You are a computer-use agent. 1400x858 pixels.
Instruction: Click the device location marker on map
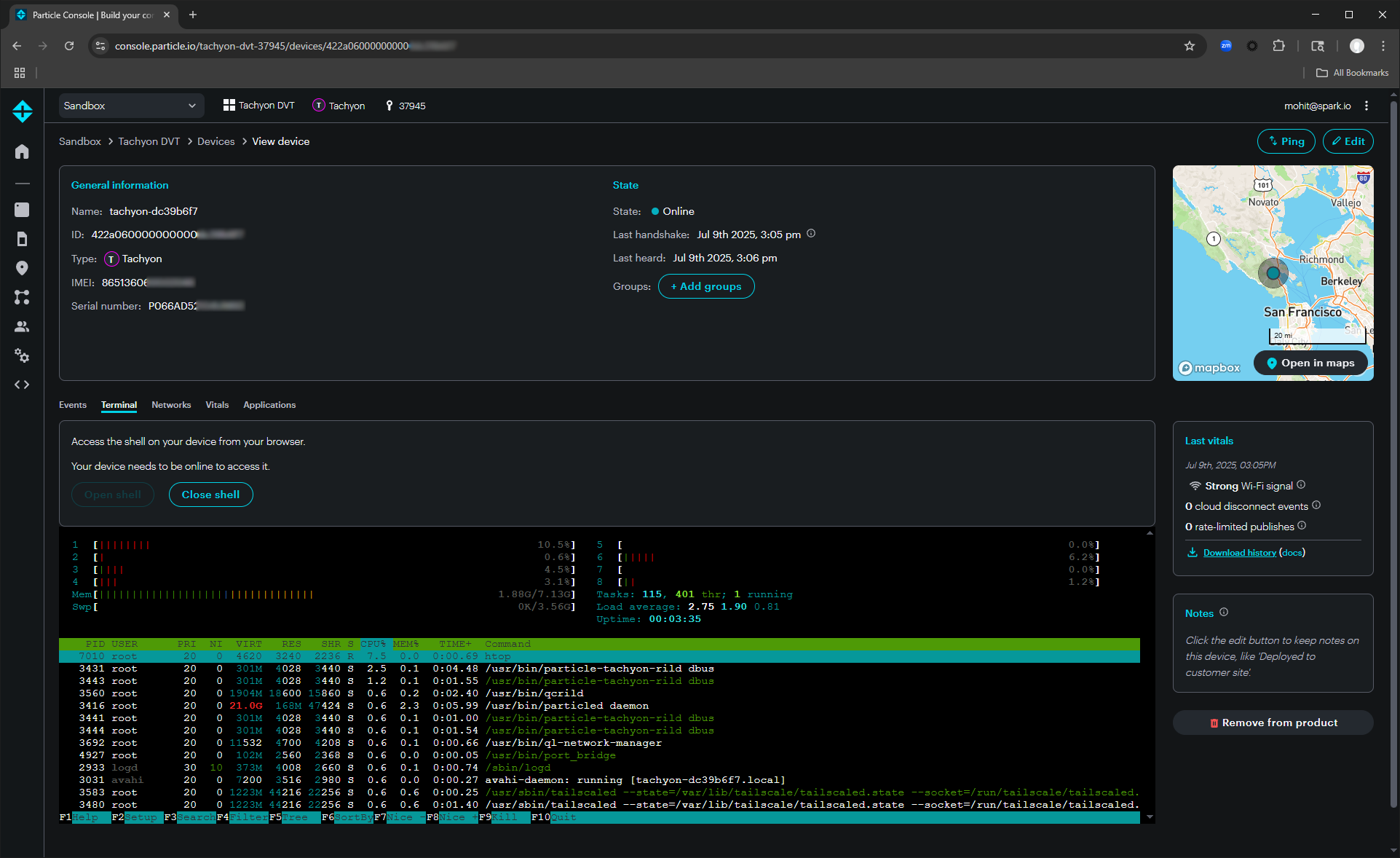(x=1273, y=273)
